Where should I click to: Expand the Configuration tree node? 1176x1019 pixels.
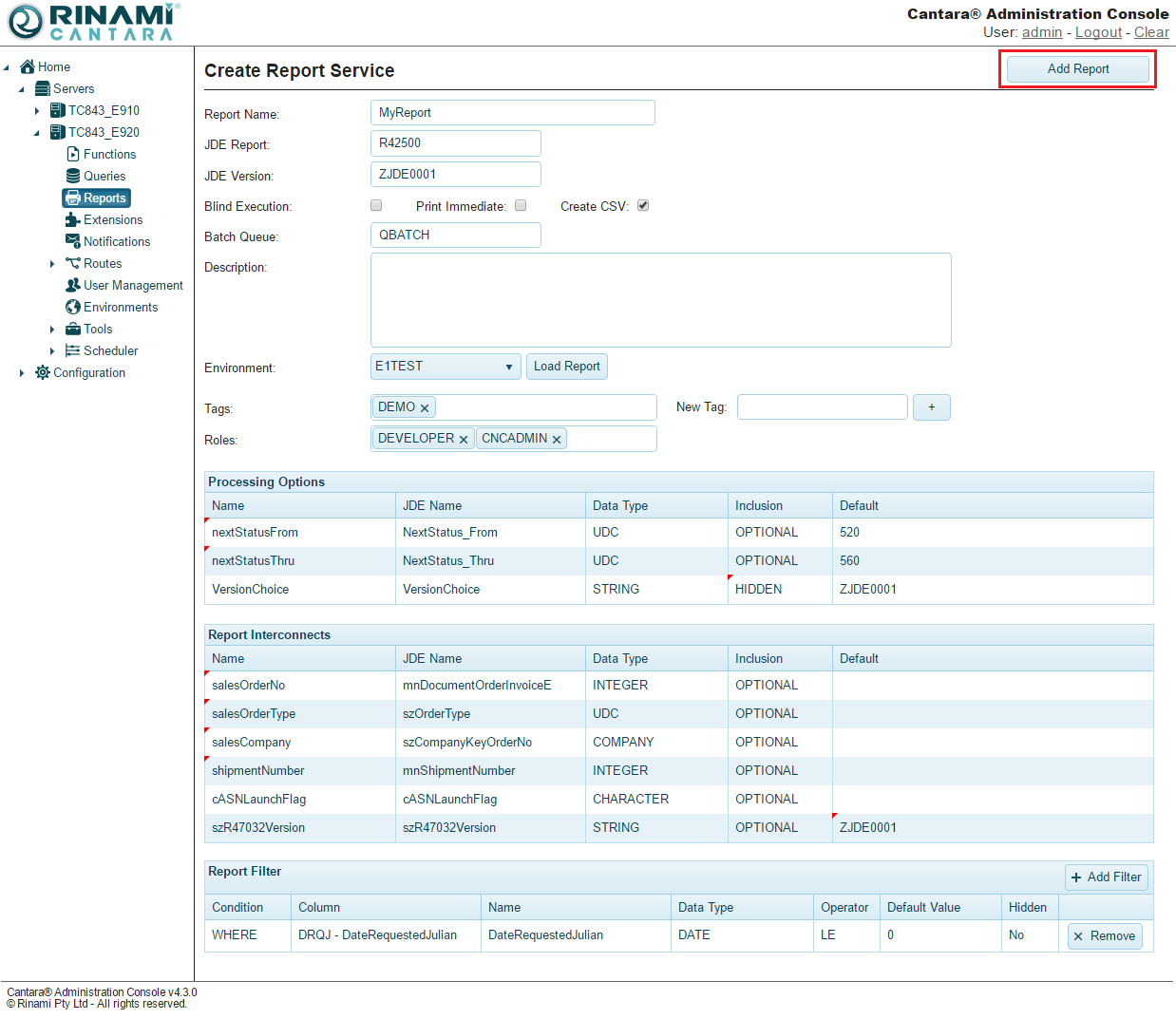[x=22, y=373]
